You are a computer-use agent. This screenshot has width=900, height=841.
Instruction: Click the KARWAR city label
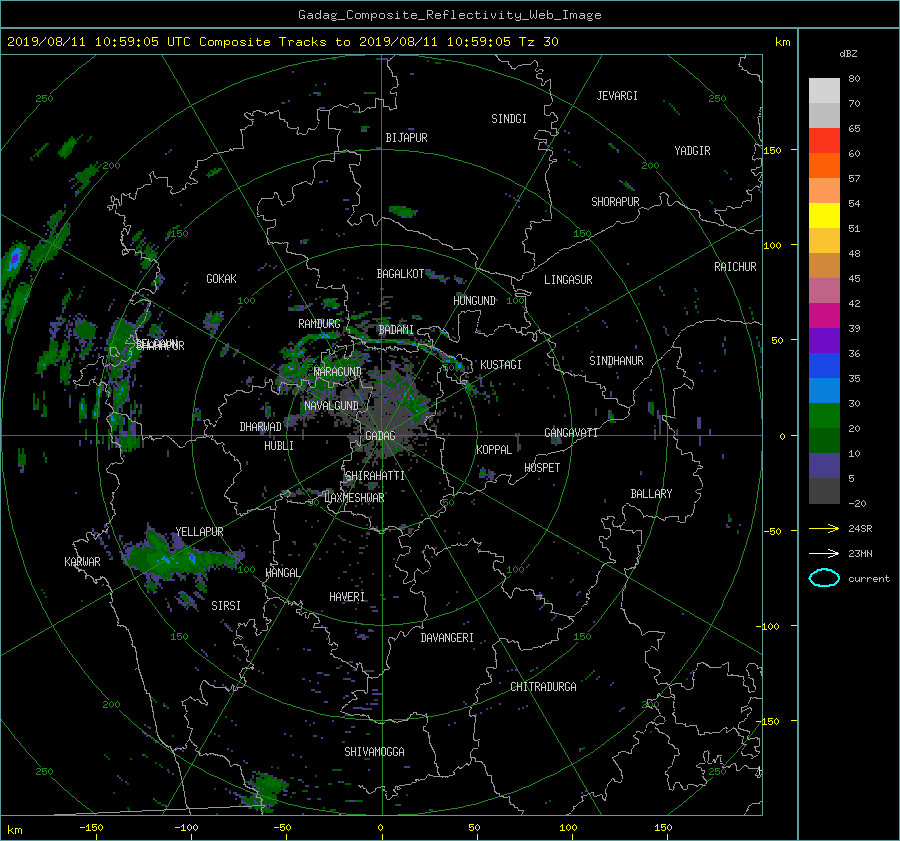click(82, 561)
